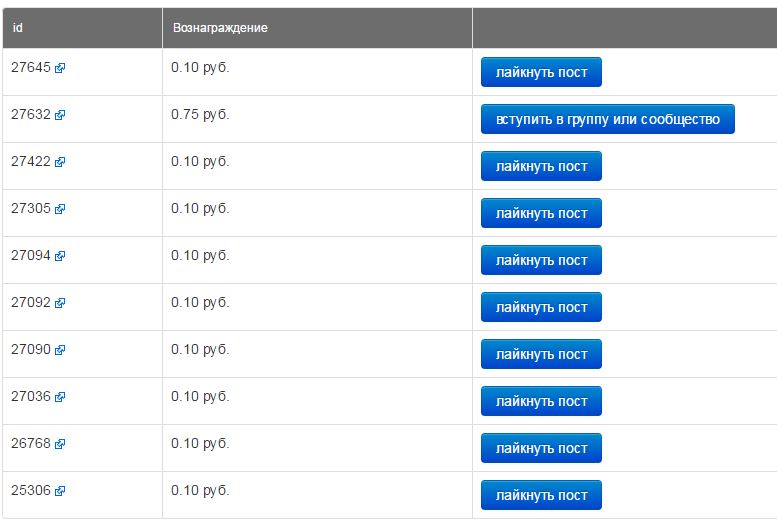Open task id 26768 link
This screenshot has height=519, width=777.
pos(30,443)
